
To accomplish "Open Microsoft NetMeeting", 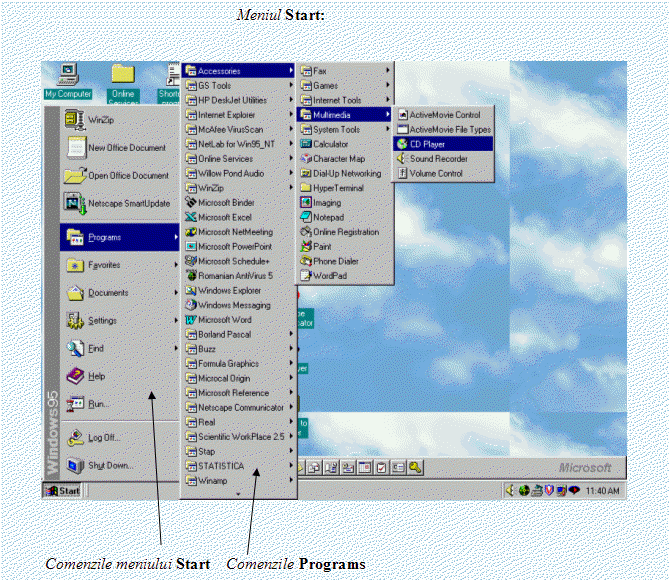I will pyautogui.click(x=239, y=232).
